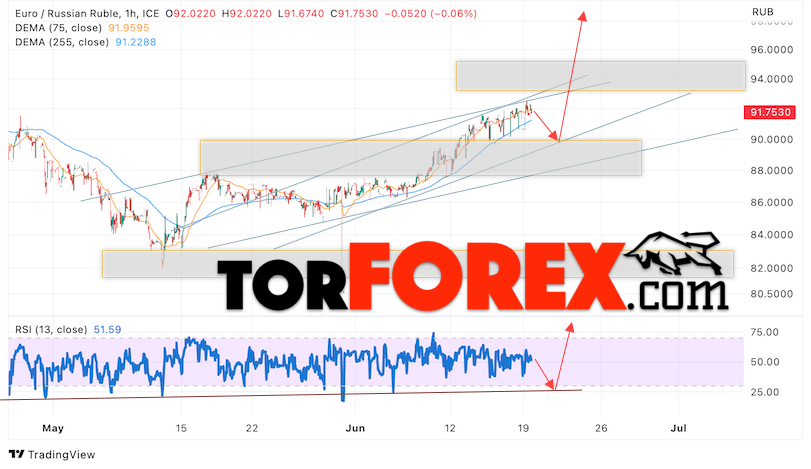Screen dimensions: 811x469
Task: Click the RUB currency label
Action: pyautogui.click(x=762, y=11)
